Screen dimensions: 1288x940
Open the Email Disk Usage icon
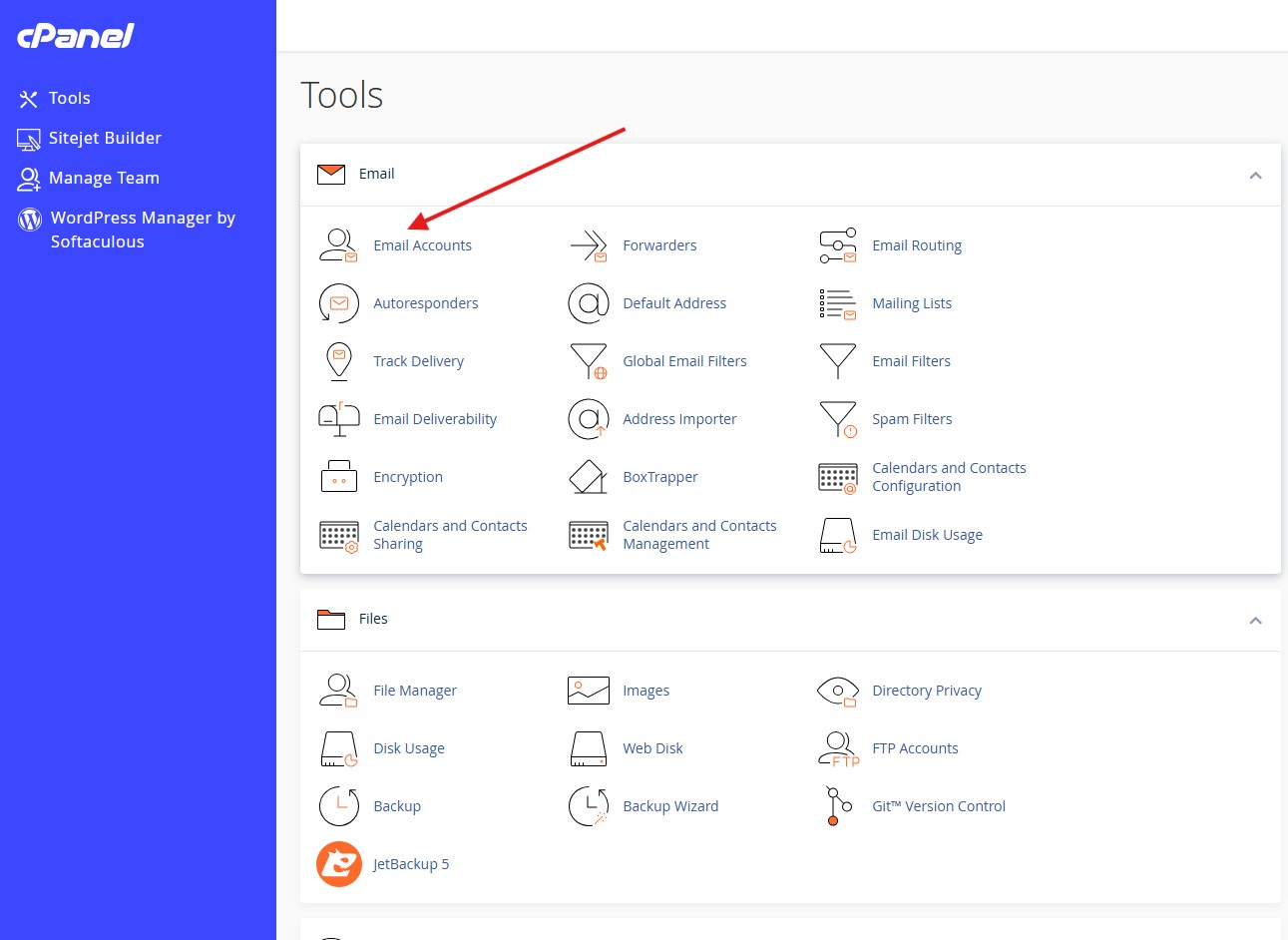837,535
